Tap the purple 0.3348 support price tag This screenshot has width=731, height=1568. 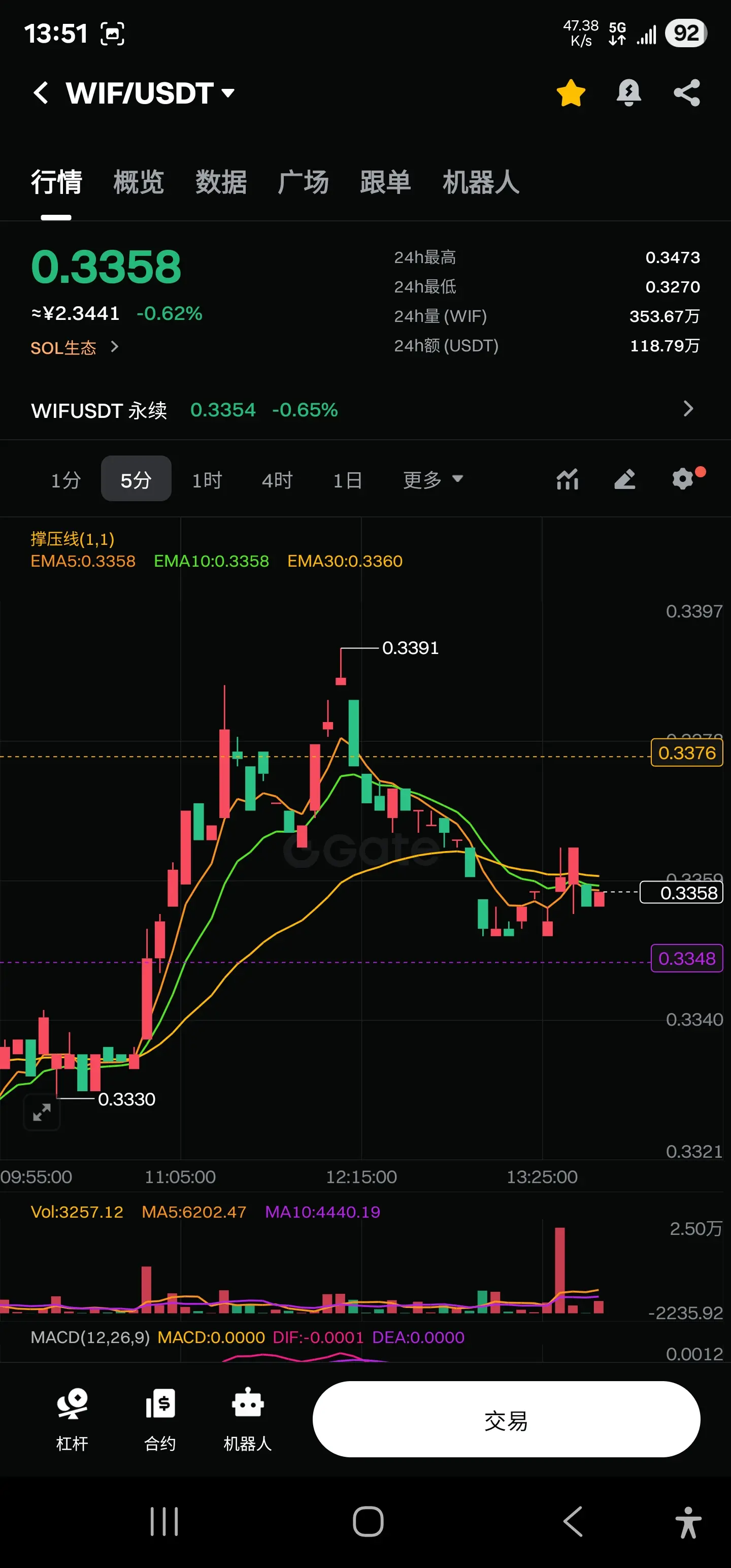click(x=686, y=959)
